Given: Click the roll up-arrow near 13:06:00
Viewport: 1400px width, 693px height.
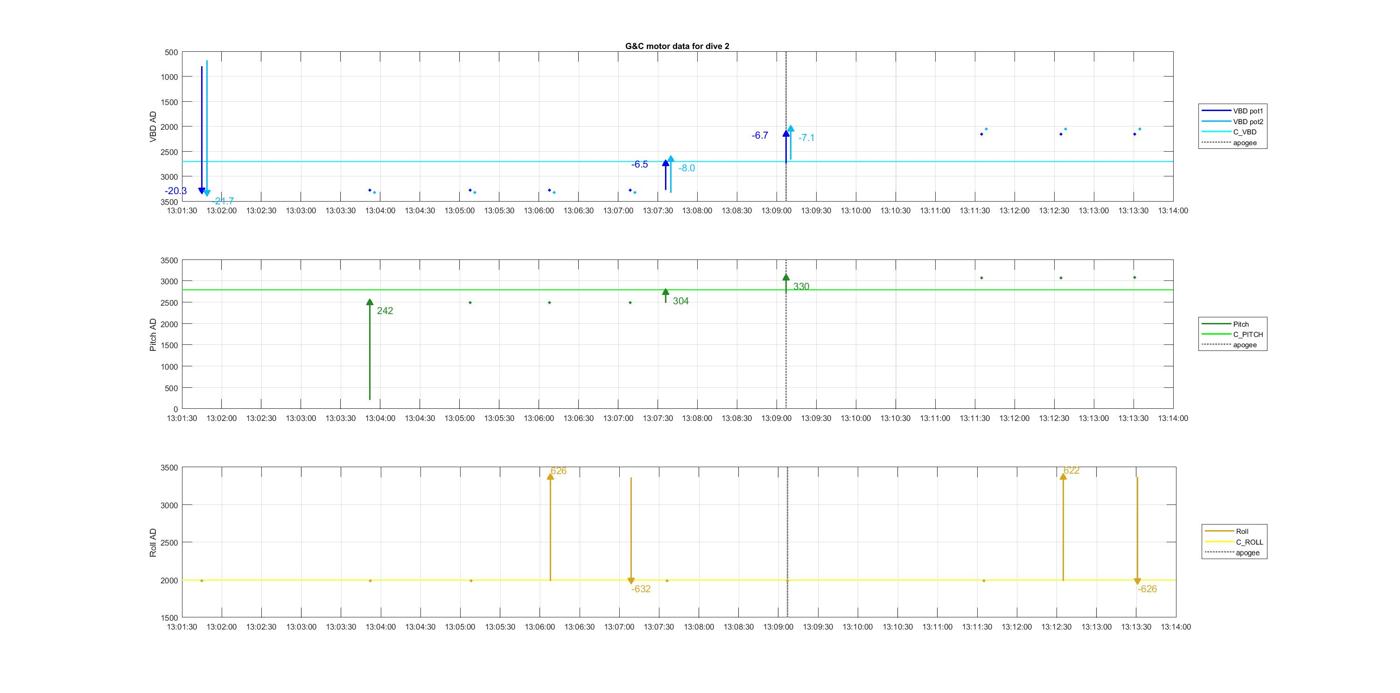Looking at the screenshot, I should (x=550, y=526).
